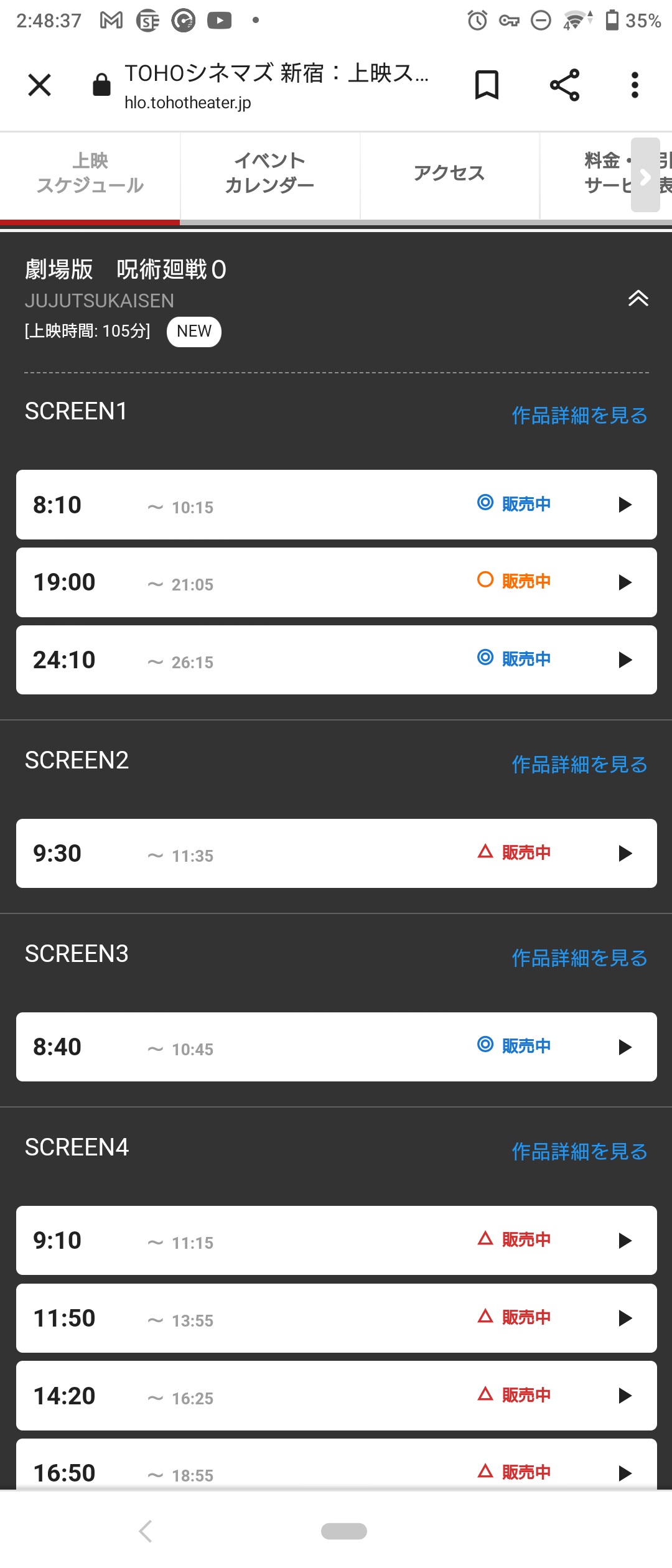Switch to the イベントカレンダー tab
672x1568 pixels.
[269, 173]
